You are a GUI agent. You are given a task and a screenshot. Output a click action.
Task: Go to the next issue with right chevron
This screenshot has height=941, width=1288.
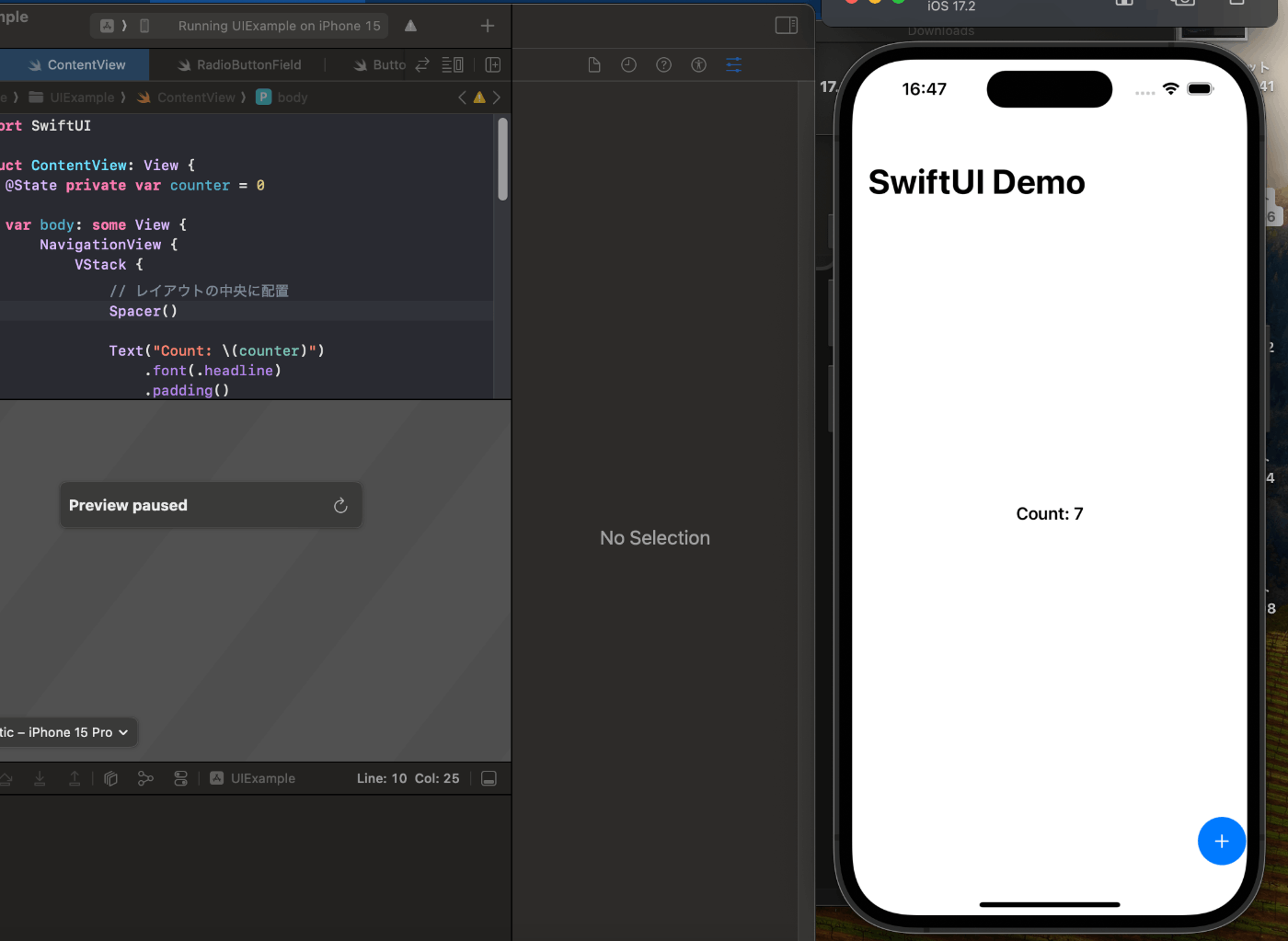tap(497, 98)
